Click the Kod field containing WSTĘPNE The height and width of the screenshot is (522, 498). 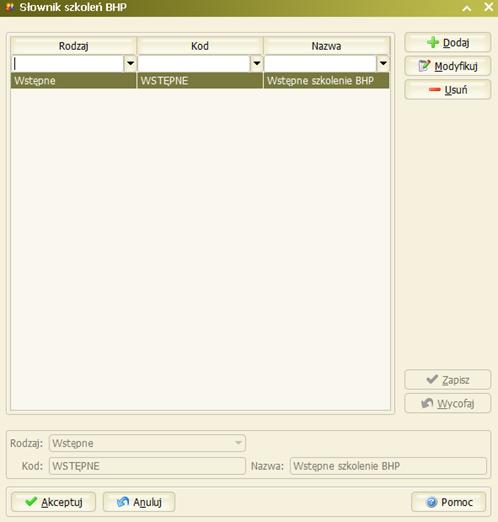(x=147, y=466)
